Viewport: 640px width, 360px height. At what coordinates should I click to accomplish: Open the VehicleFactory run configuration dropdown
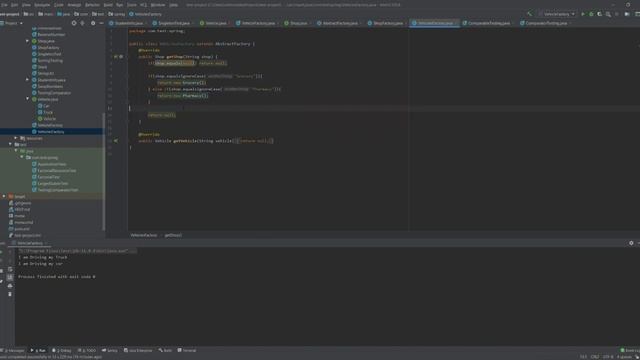557,14
